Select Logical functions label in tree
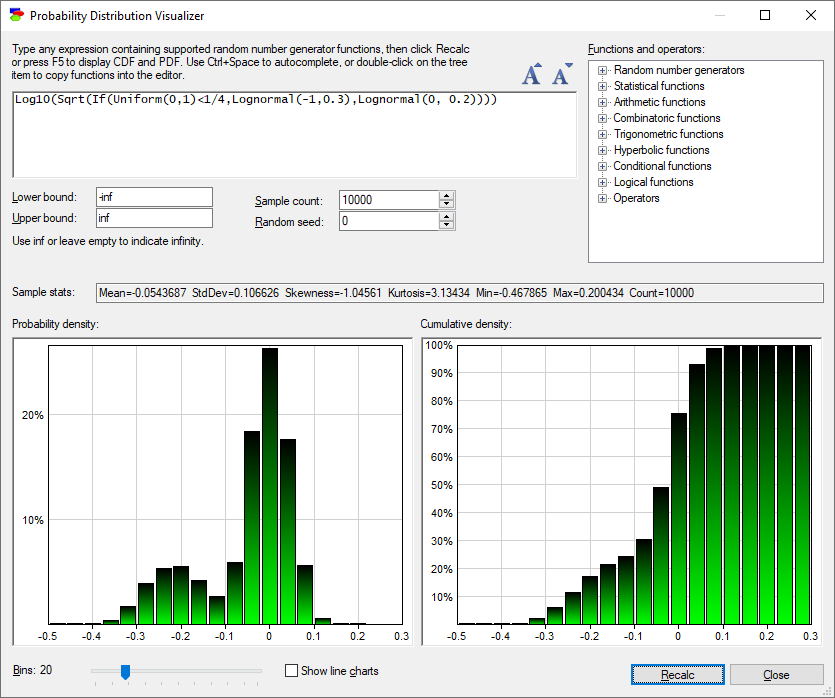 pyautogui.click(x=653, y=182)
